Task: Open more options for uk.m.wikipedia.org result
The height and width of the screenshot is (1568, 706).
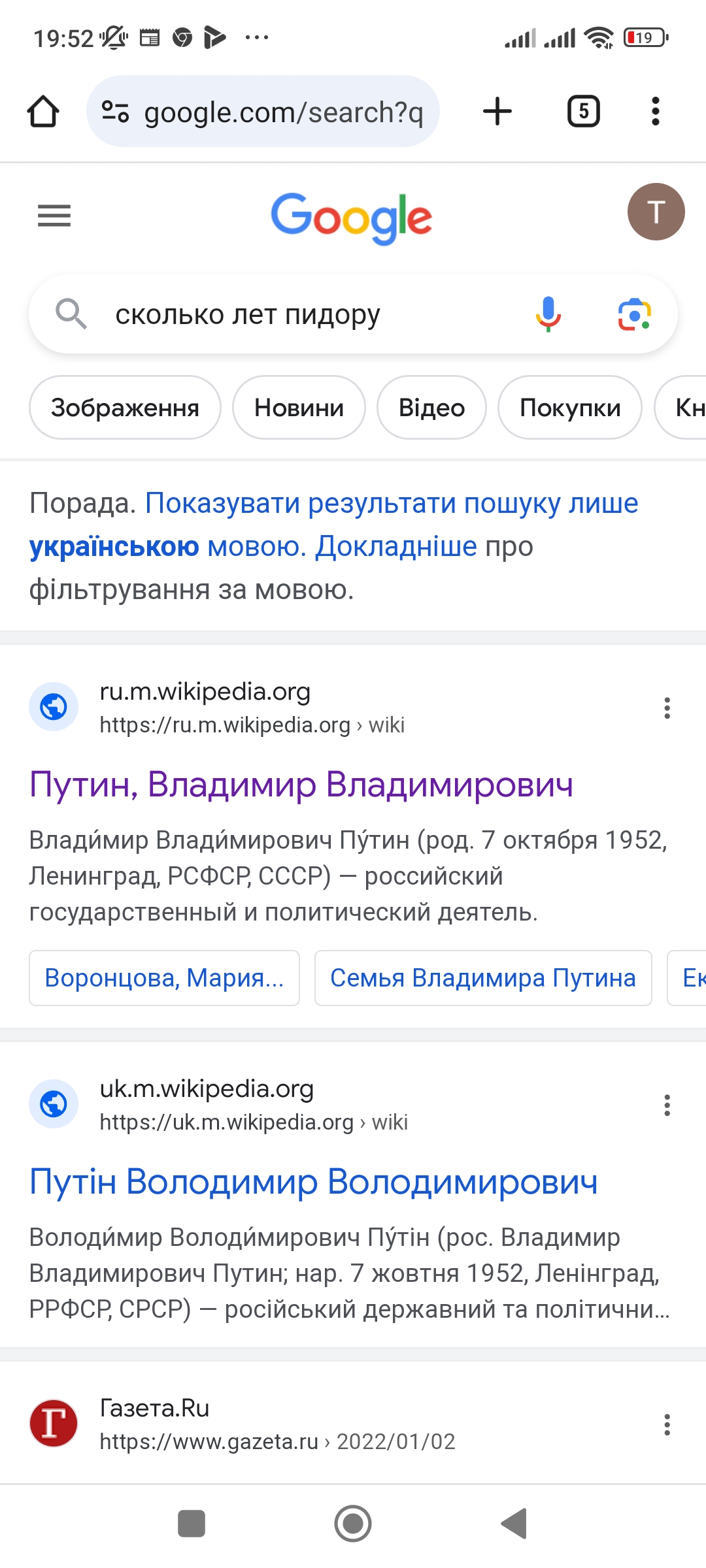Action: tap(667, 1105)
